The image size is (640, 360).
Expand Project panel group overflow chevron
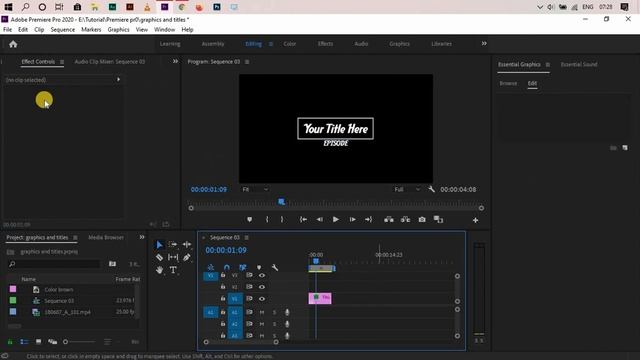tap(142, 237)
